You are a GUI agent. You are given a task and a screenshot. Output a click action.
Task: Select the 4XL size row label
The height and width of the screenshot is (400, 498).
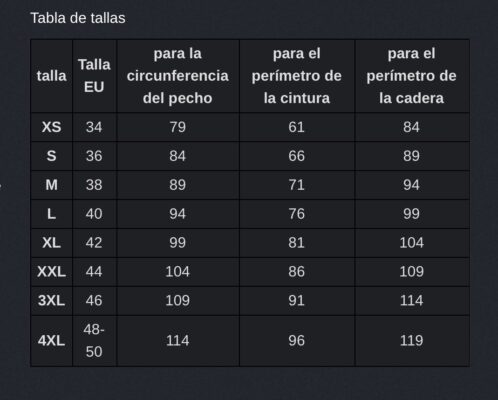(52, 341)
